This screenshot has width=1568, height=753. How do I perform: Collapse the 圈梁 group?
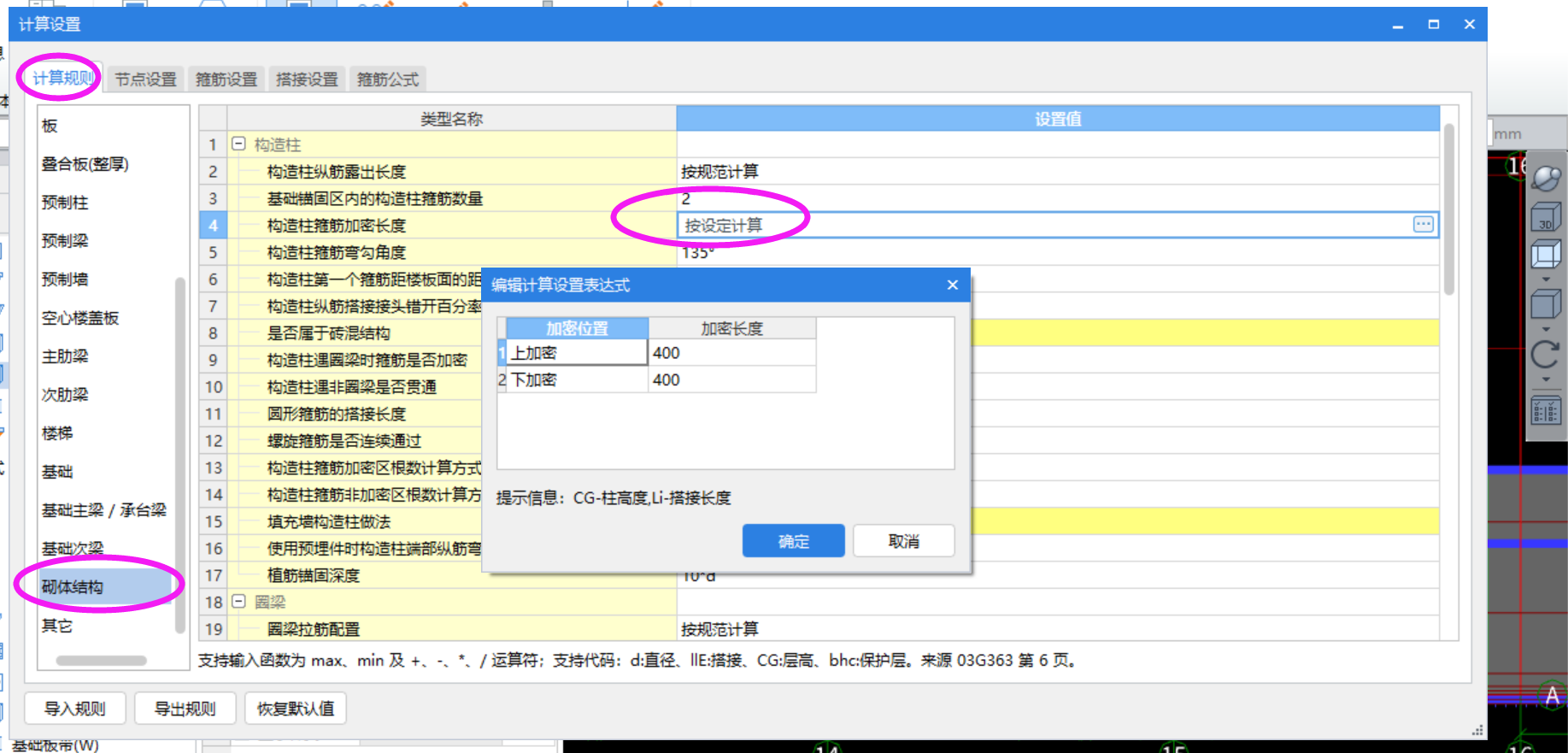point(239,602)
